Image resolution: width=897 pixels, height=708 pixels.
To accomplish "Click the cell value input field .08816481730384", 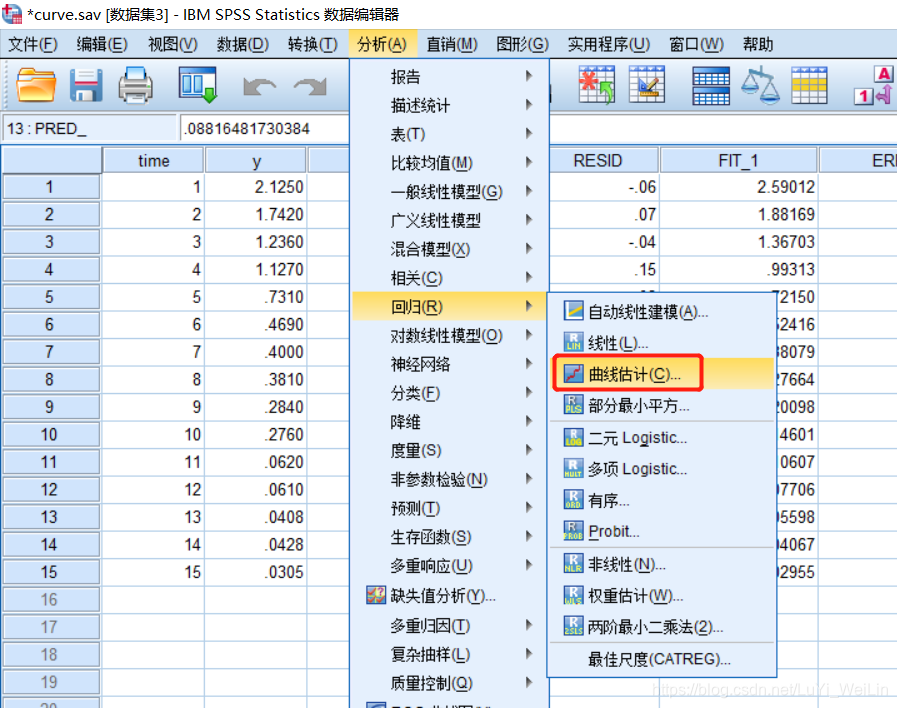I will coord(264,128).
